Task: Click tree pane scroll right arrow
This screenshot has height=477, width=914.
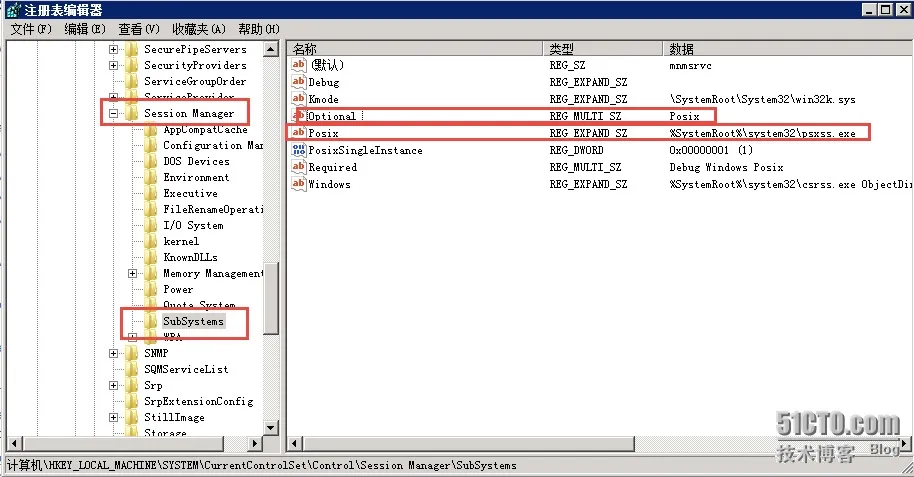Action: [x=255, y=443]
